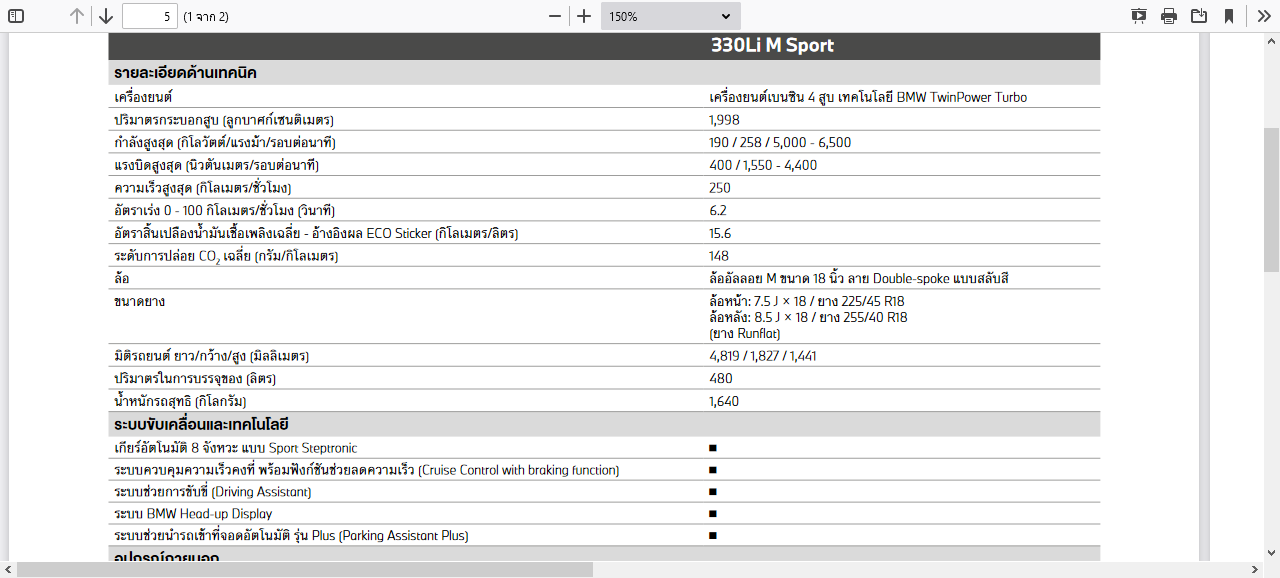Click the scrollbar up arrow at top right

1271,41
